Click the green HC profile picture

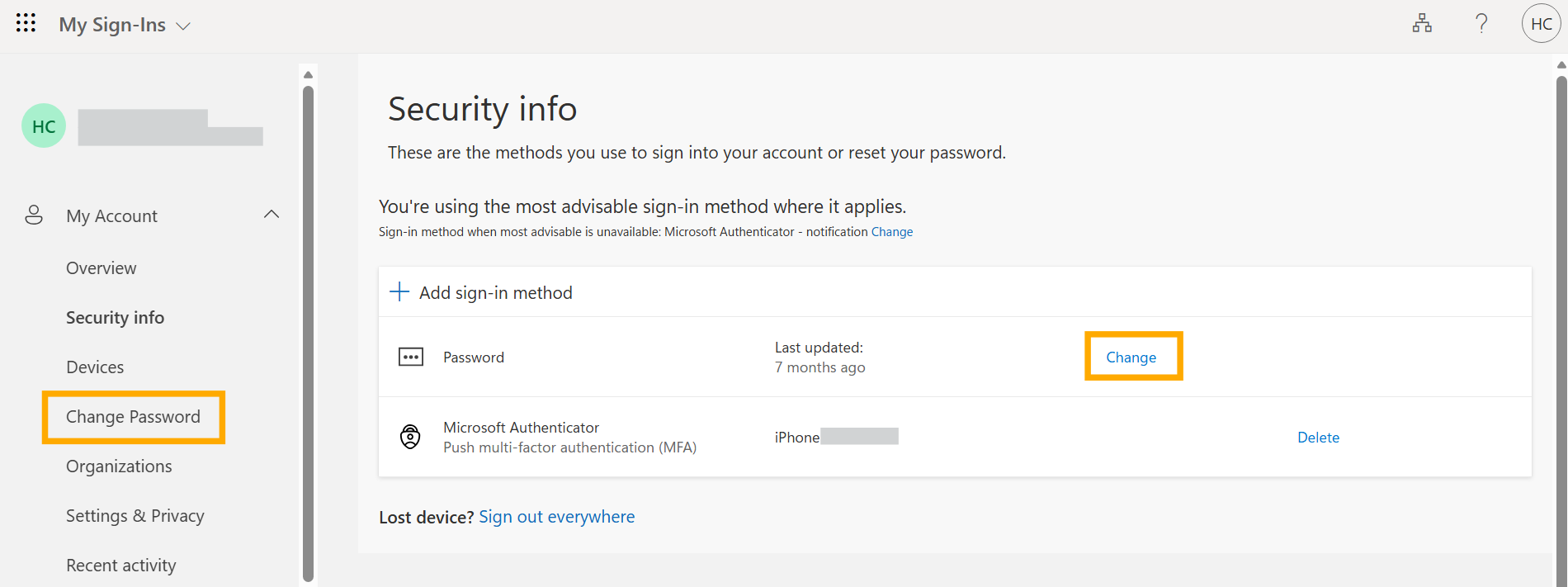44,126
